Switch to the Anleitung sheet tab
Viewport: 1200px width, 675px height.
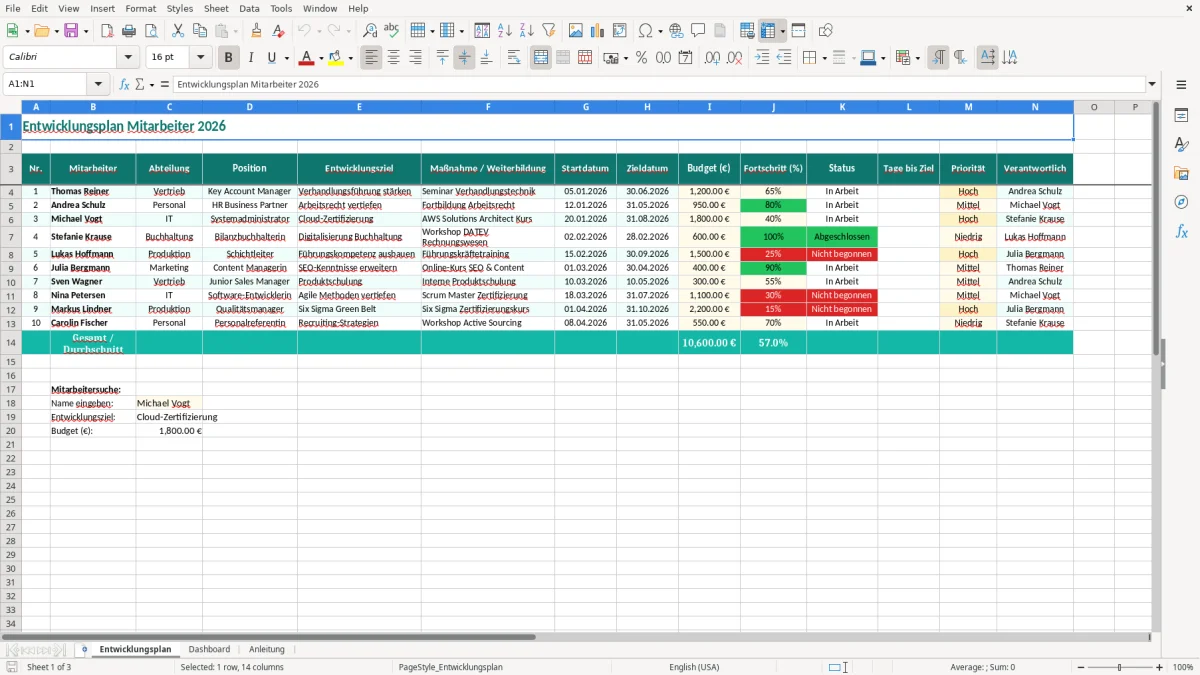coord(267,649)
